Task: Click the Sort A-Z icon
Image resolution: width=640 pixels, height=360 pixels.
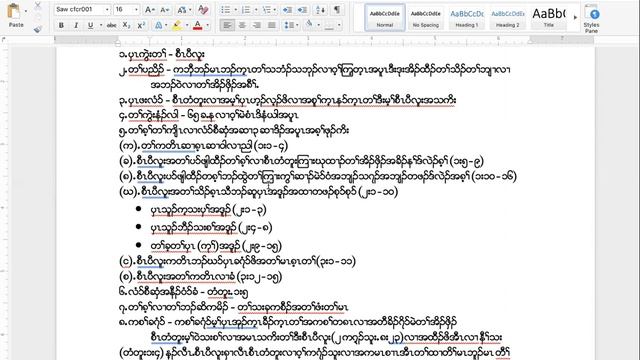Action: pos(321,10)
